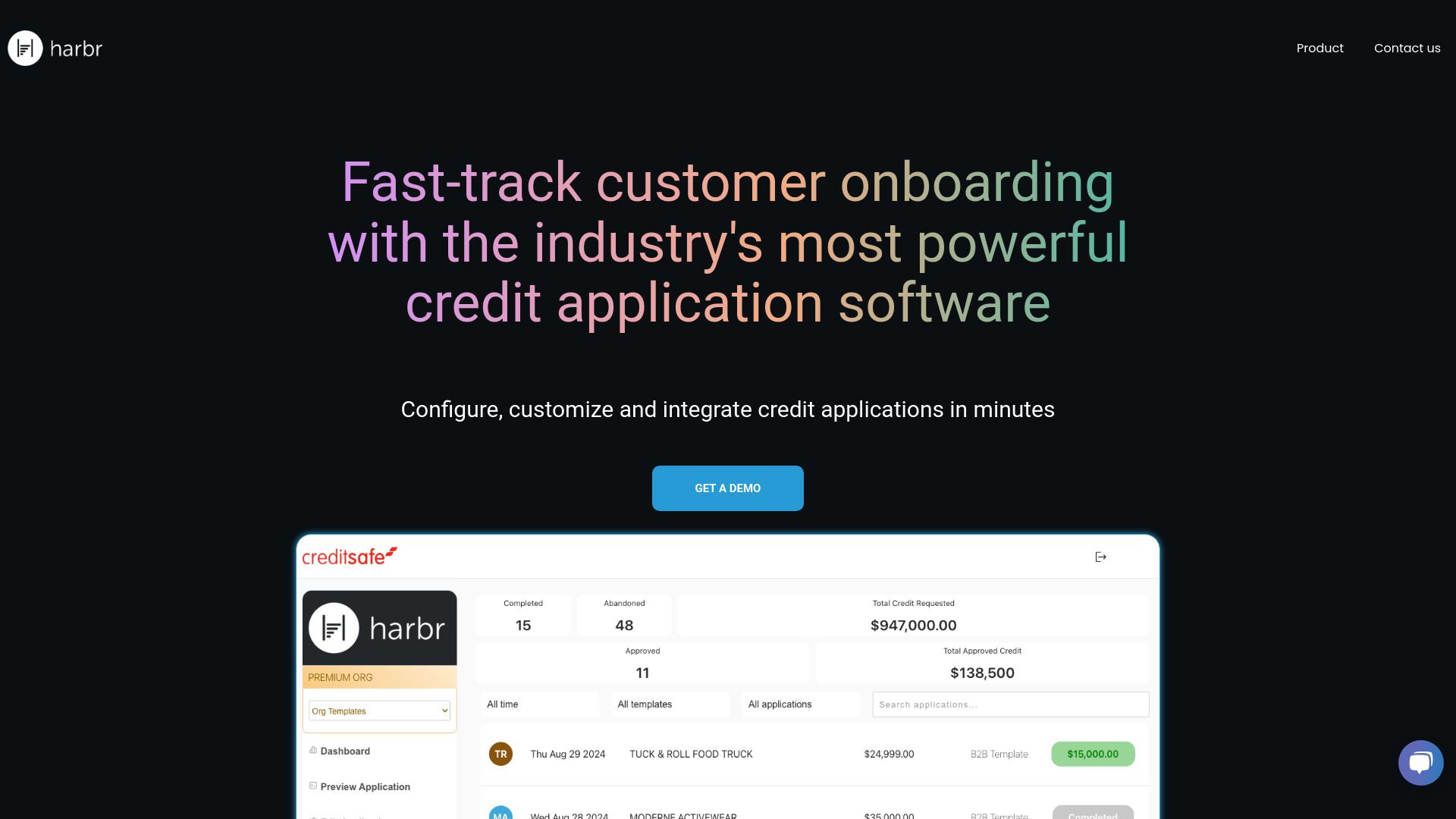The width and height of the screenshot is (1456, 819).
Task: Click the GET A DEMO button
Action: click(727, 488)
